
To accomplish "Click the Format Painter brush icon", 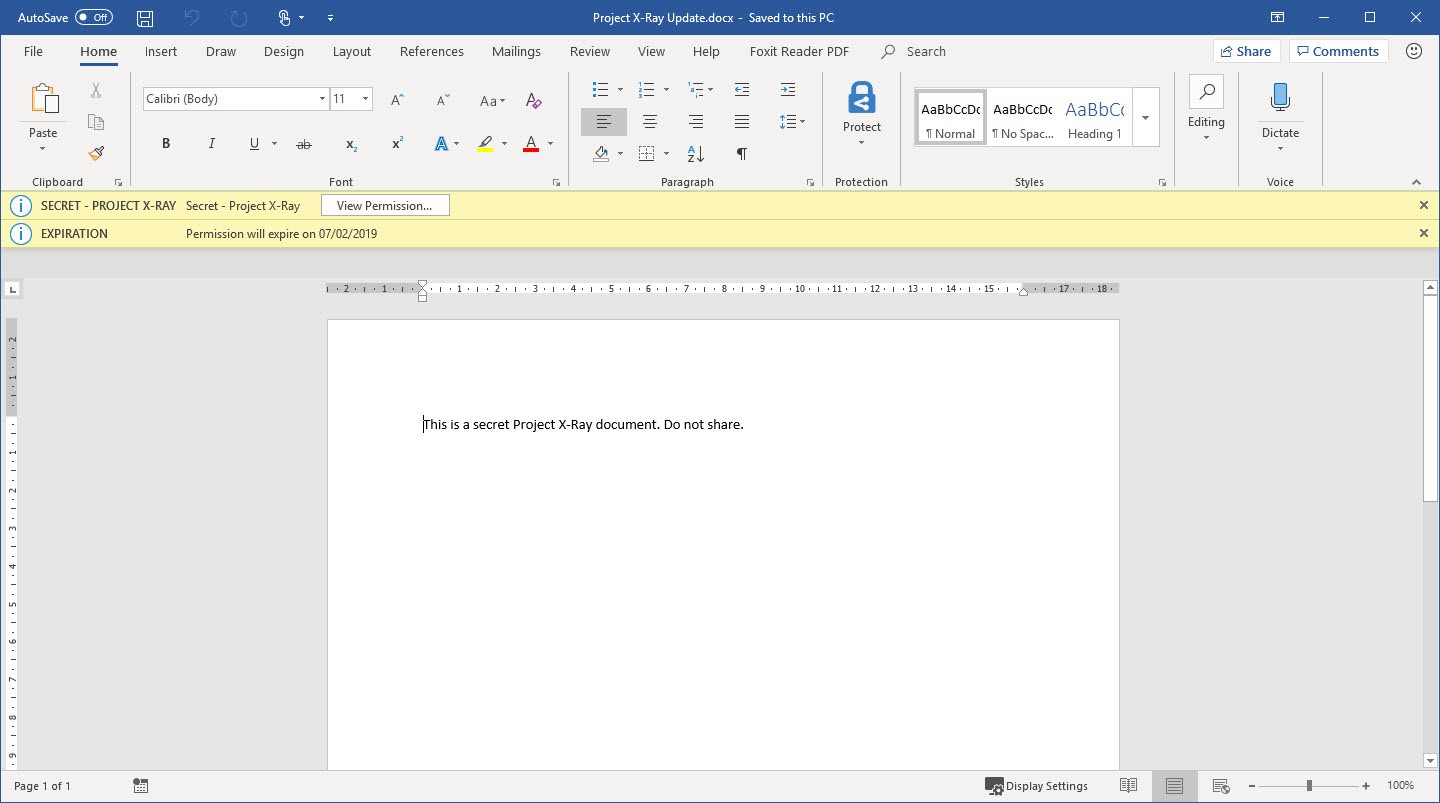I will [96, 153].
